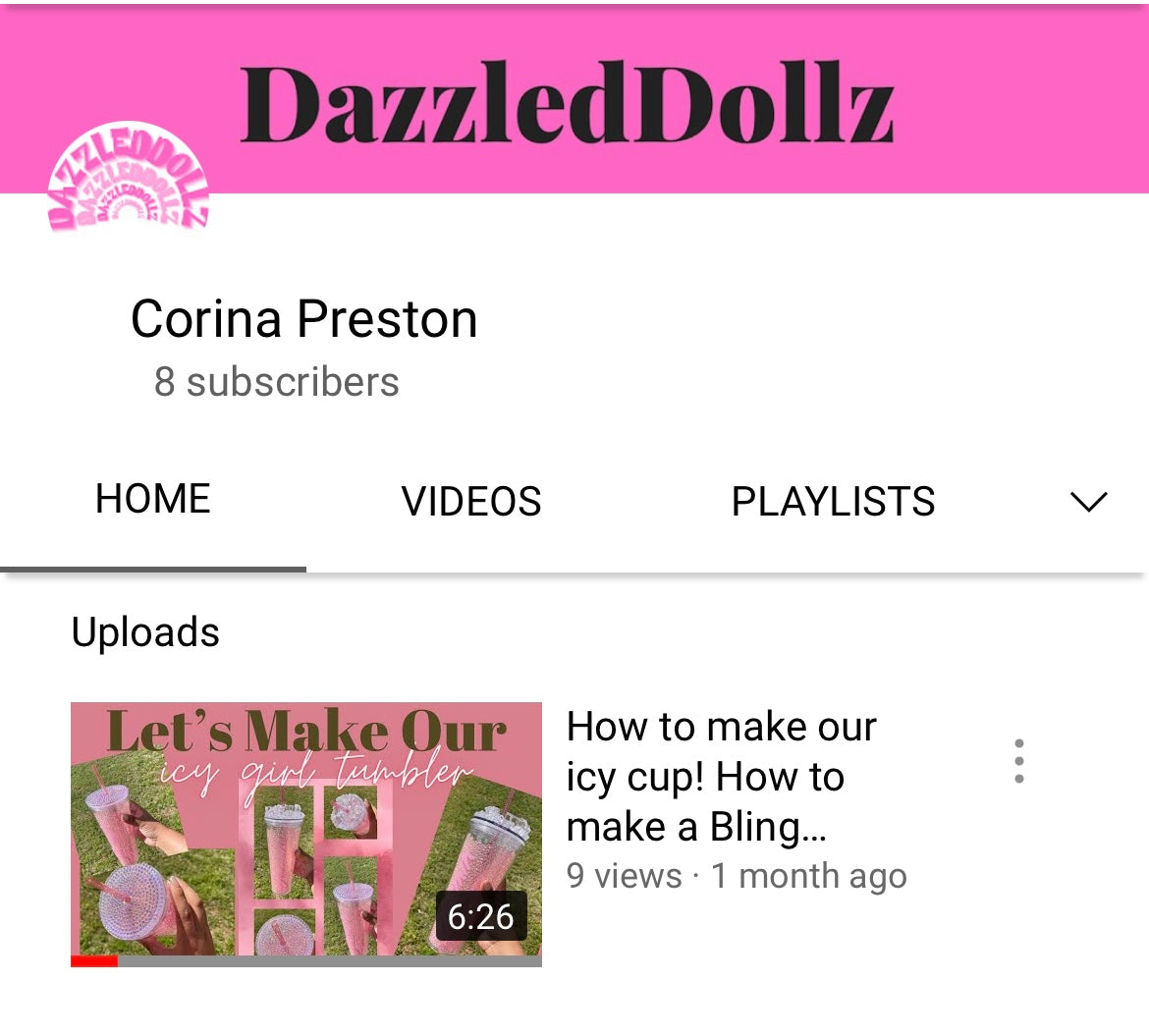
Task: Click the 'make a Bling…' truncated title line
Action: (696, 828)
